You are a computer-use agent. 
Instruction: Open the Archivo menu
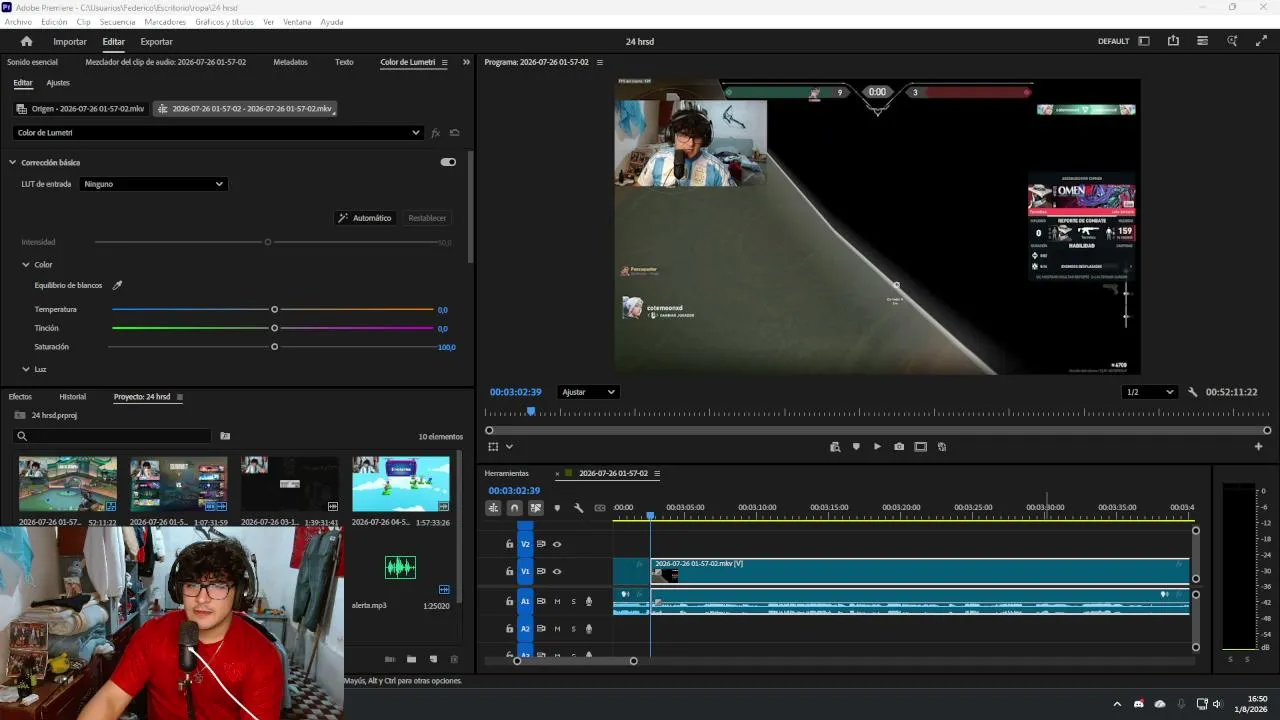[x=18, y=21]
